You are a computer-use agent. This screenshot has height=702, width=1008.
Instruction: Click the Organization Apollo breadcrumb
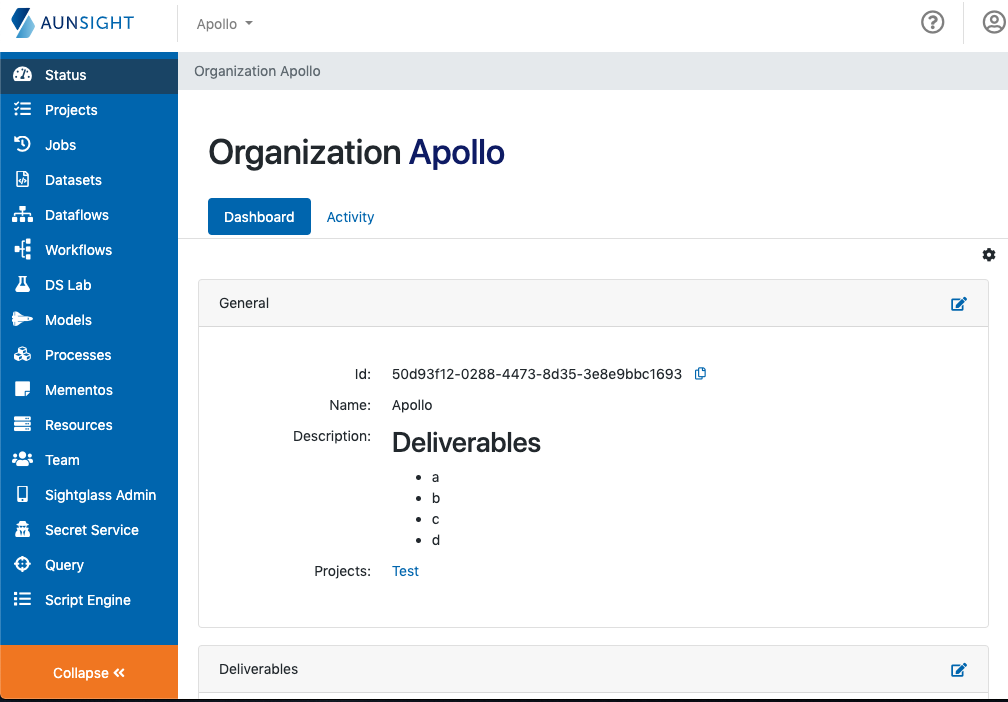[x=257, y=71]
